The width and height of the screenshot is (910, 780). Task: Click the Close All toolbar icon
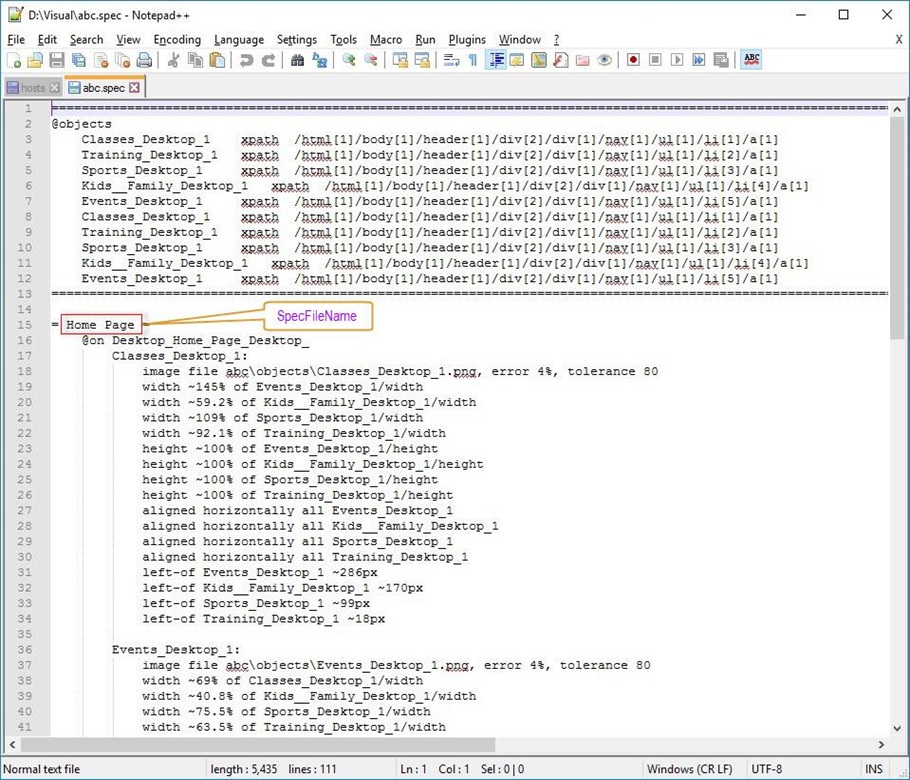[x=122, y=60]
